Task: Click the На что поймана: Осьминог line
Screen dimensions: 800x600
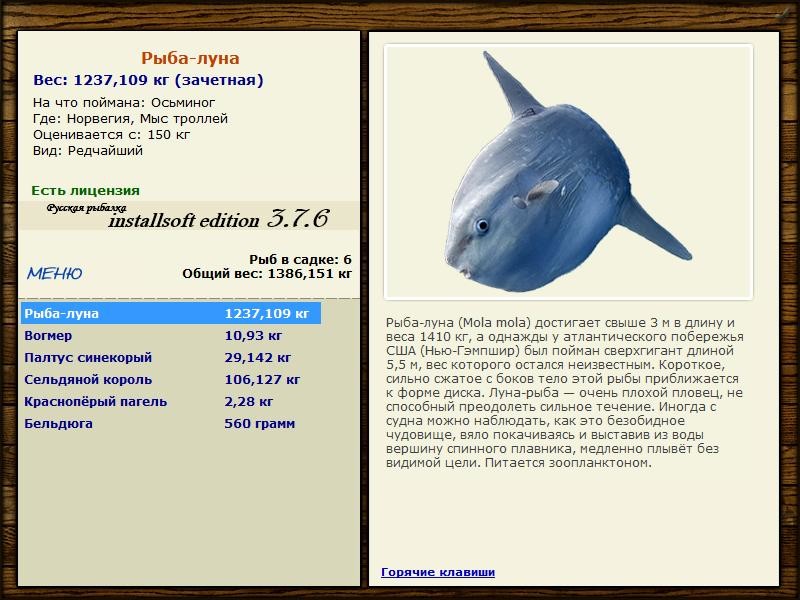Action: [124, 103]
